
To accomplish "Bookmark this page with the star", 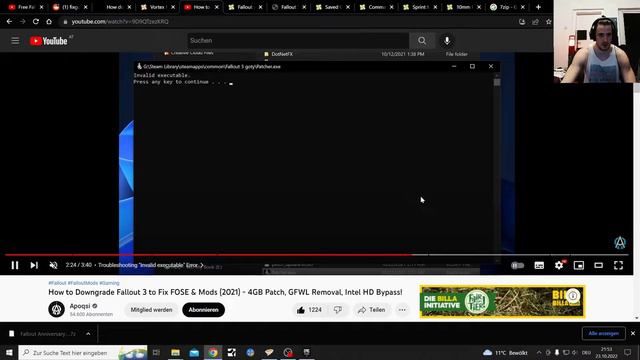I will pos(548,22).
